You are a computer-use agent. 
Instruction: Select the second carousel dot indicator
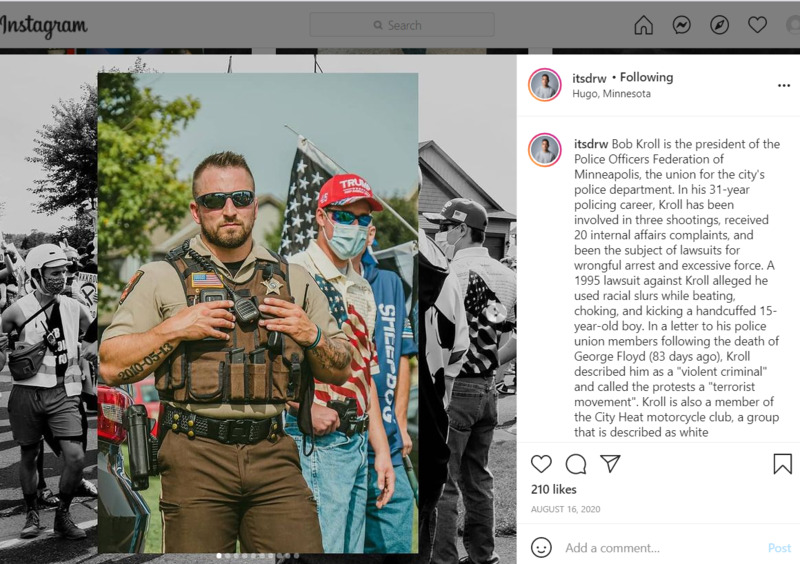click(228, 555)
